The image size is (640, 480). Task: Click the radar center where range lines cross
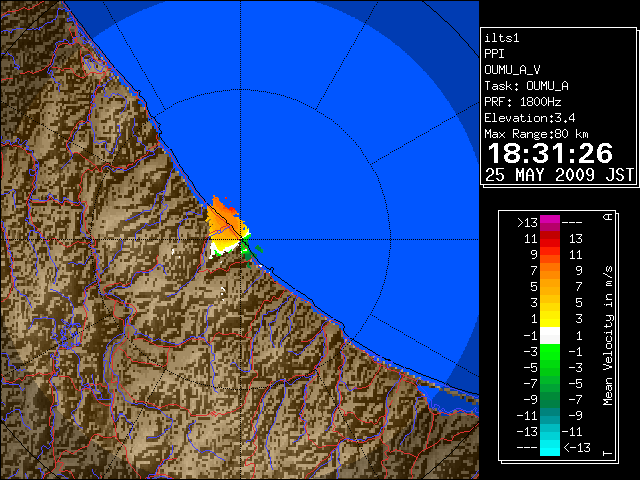241,240
